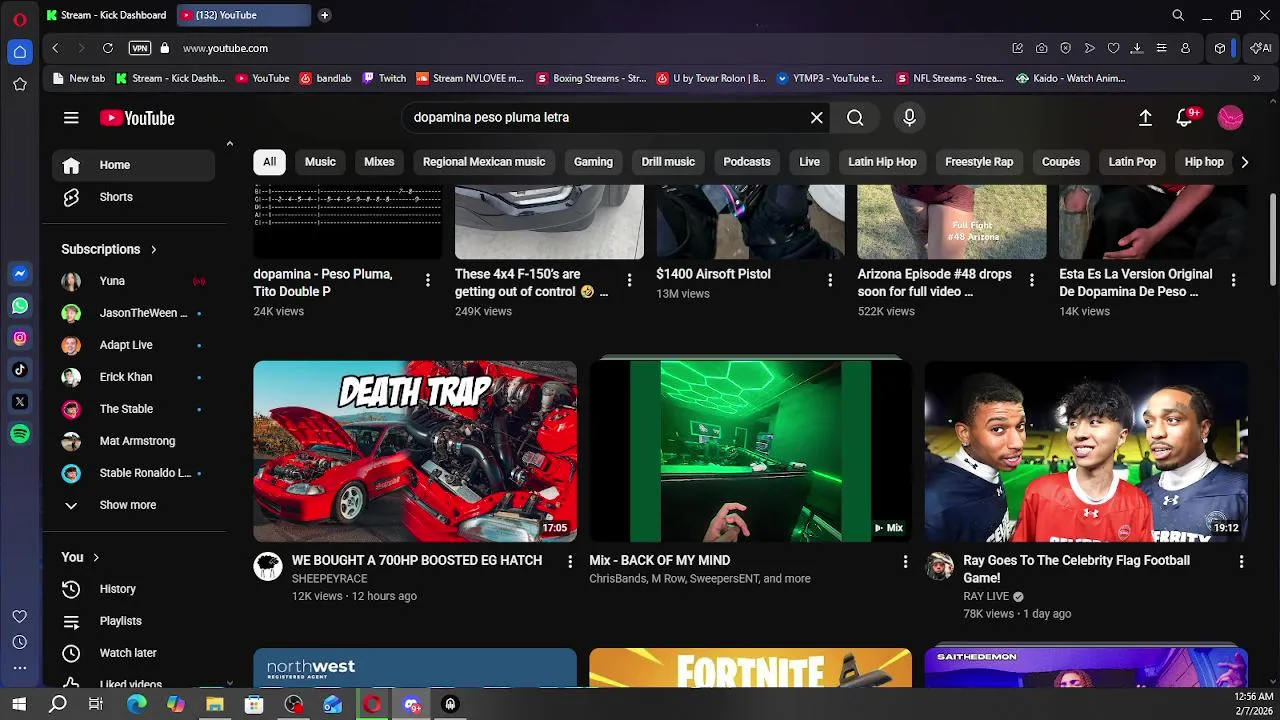The image size is (1280, 720).
Task: Open the YouTube hamburger guide menu
Action: tap(71, 118)
